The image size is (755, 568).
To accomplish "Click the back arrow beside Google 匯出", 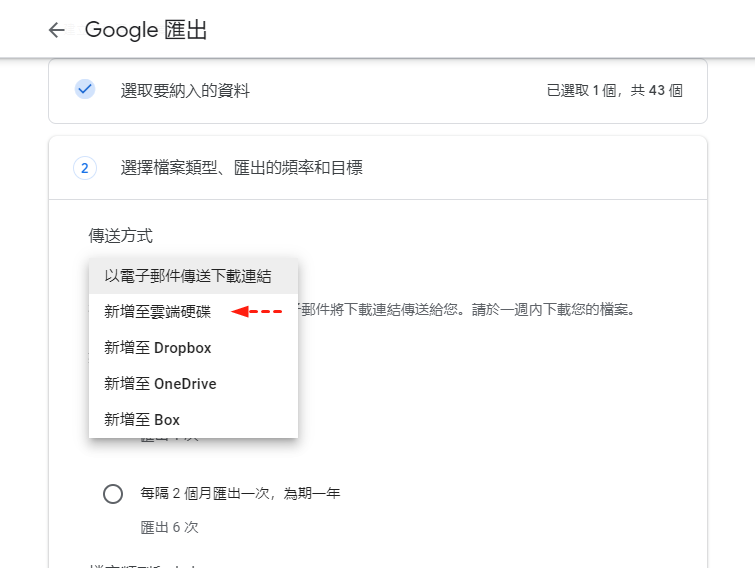I will click(x=56, y=30).
